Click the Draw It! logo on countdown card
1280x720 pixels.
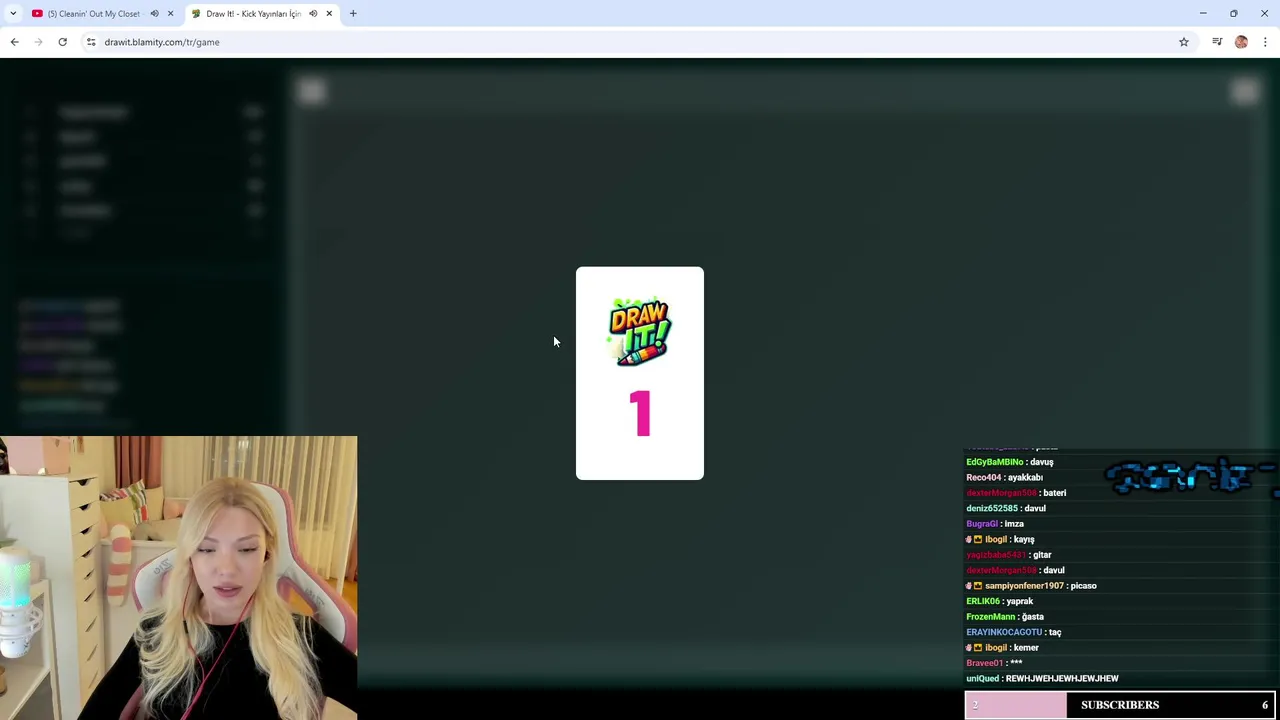pos(640,332)
